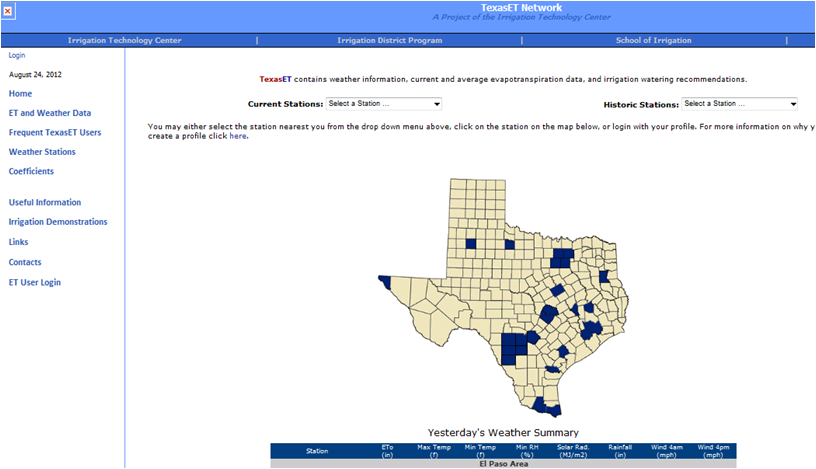Open the Current Stations dropdown

point(384,104)
